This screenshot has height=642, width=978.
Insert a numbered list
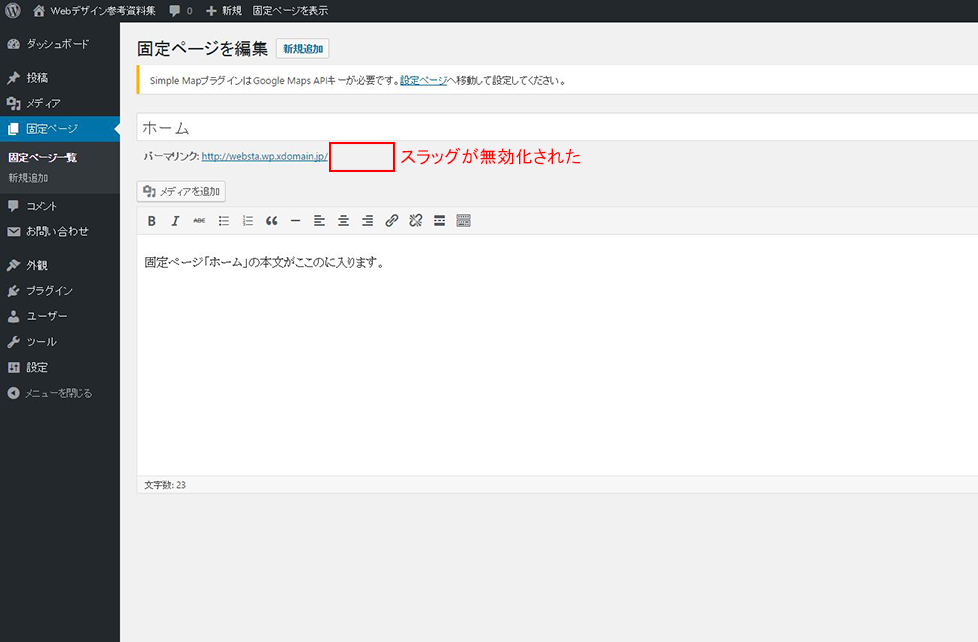pos(248,221)
